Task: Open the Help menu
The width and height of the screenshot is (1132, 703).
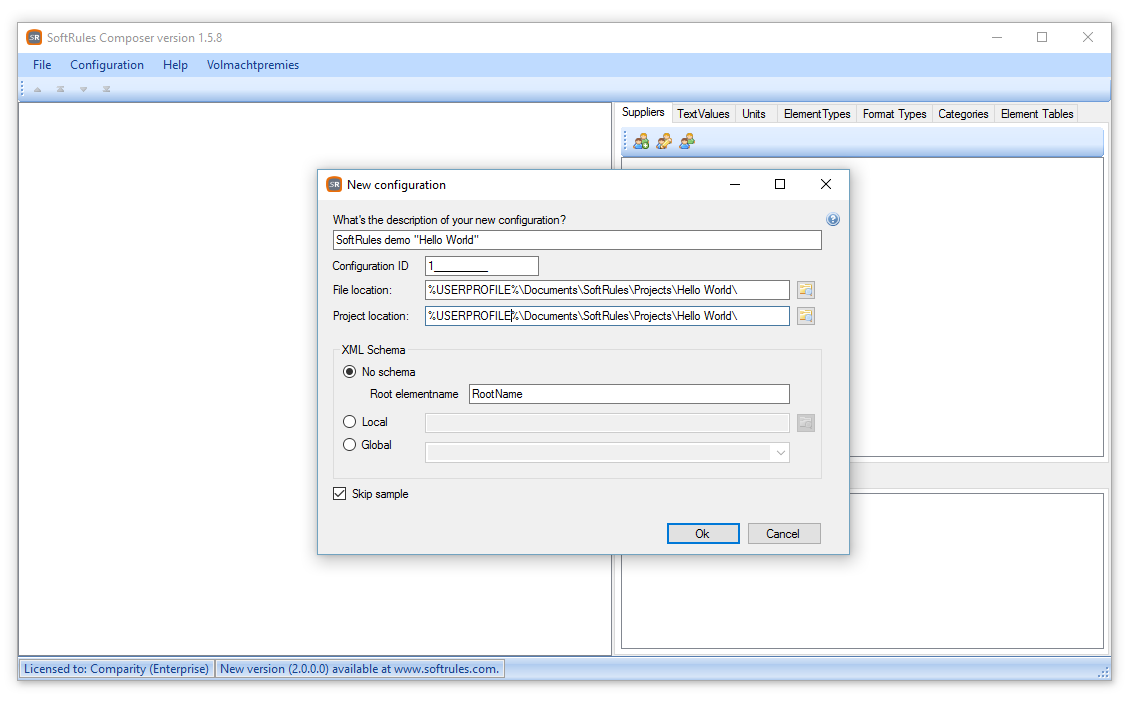Action: pos(175,65)
